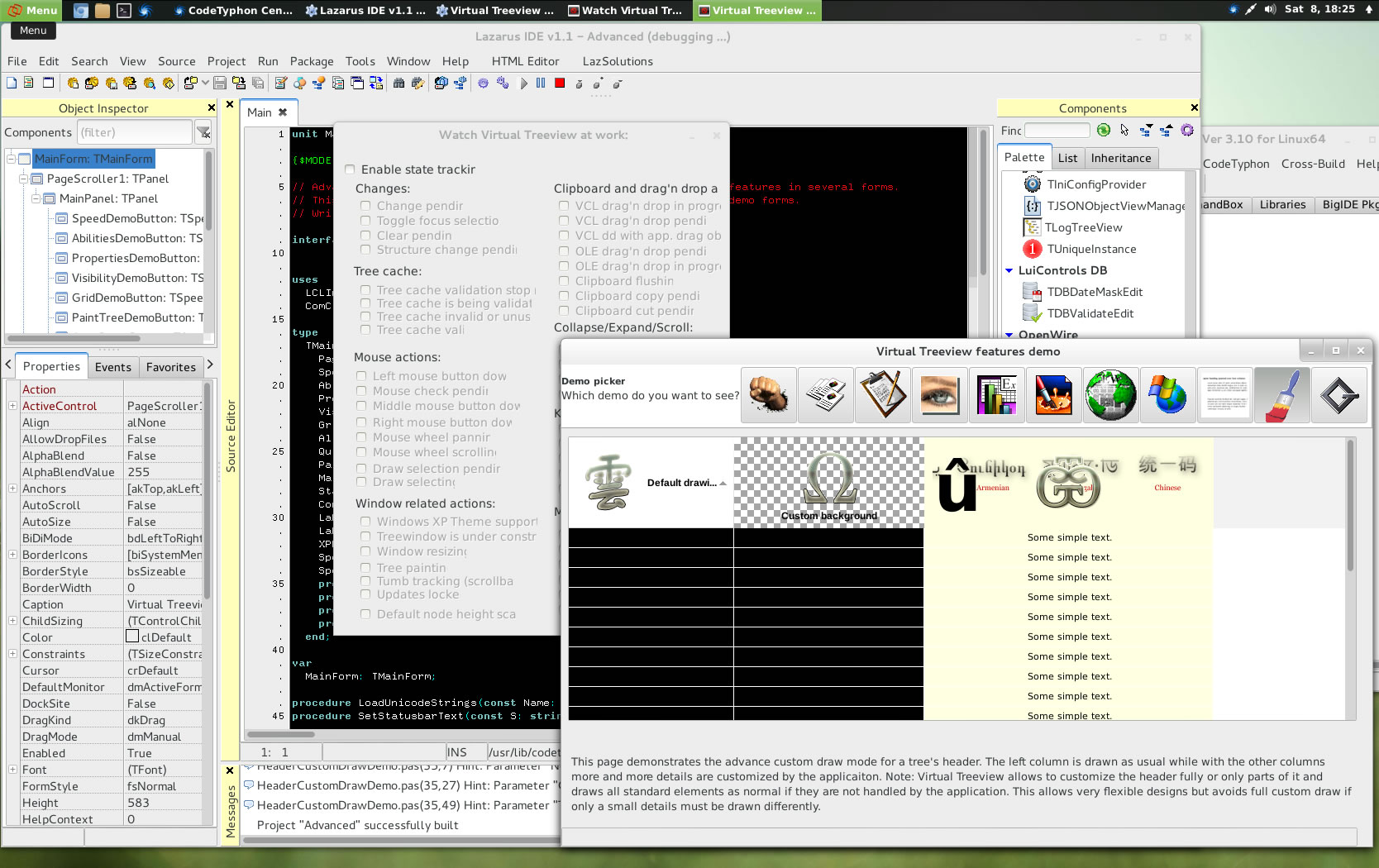Click the binoculars Find toolbar icon
This screenshot has width=1379, height=868.
[398, 83]
